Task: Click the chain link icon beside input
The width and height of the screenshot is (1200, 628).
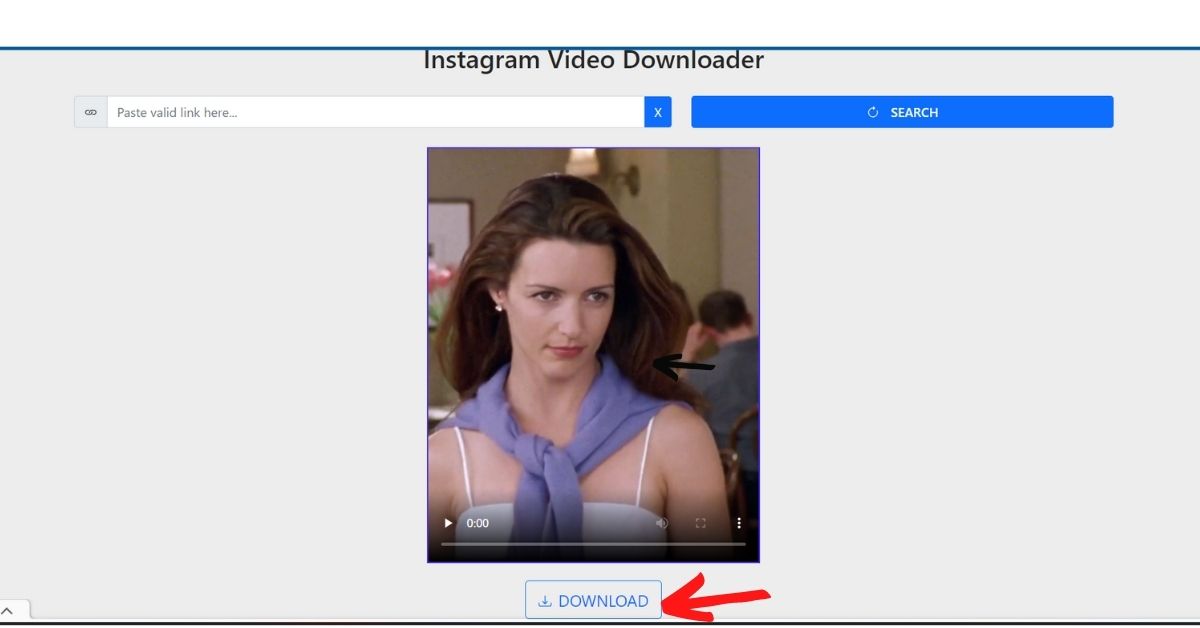Action: point(91,112)
